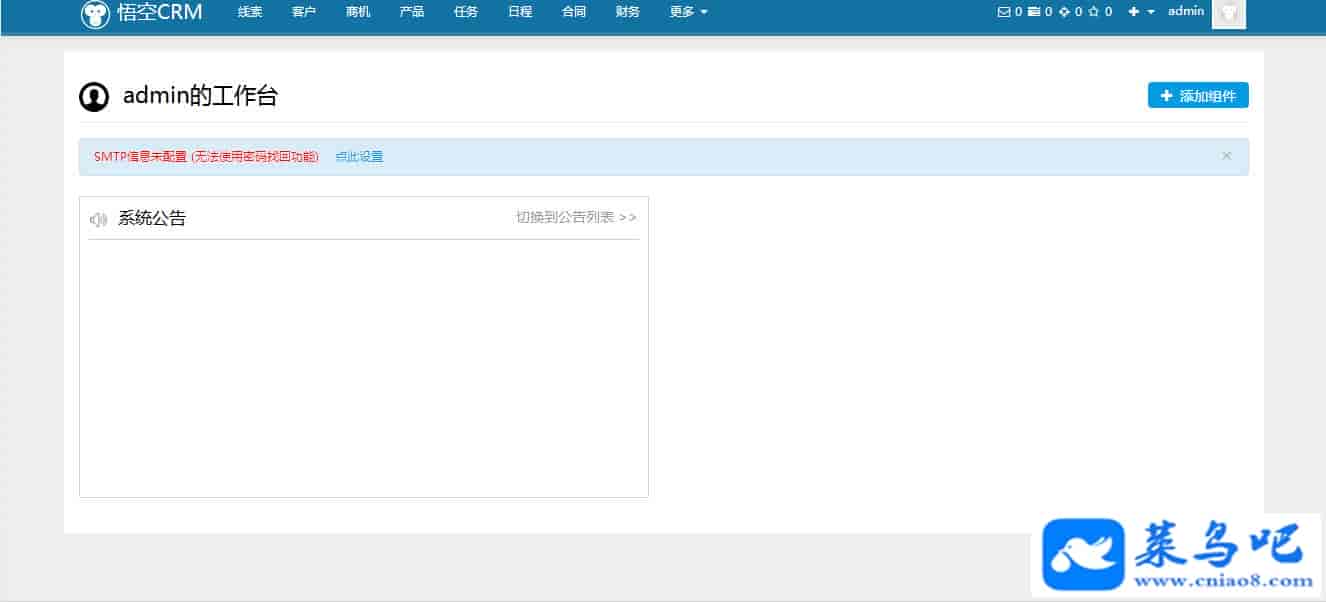Expand the 更多 dropdown menu
This screenshot has width=1326, height=602.
(x=688, y=12)
